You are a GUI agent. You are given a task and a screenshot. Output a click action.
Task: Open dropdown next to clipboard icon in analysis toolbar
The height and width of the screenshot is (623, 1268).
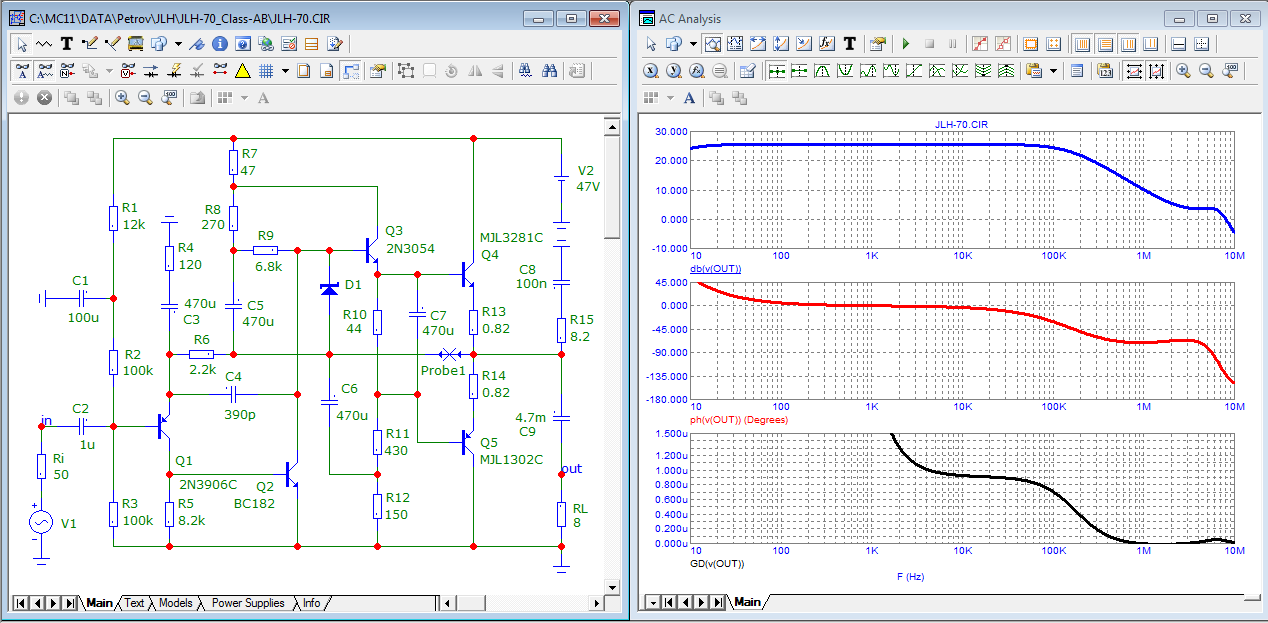1053,71
